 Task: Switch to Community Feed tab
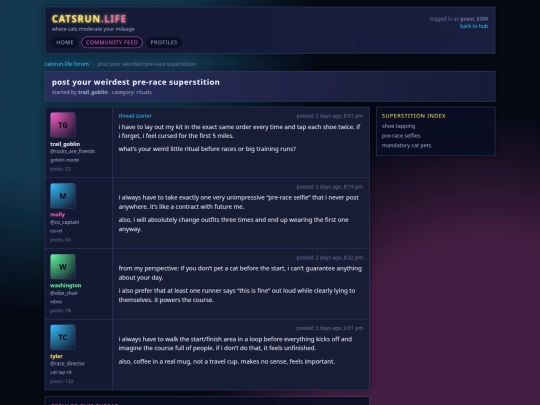point(112,42)
